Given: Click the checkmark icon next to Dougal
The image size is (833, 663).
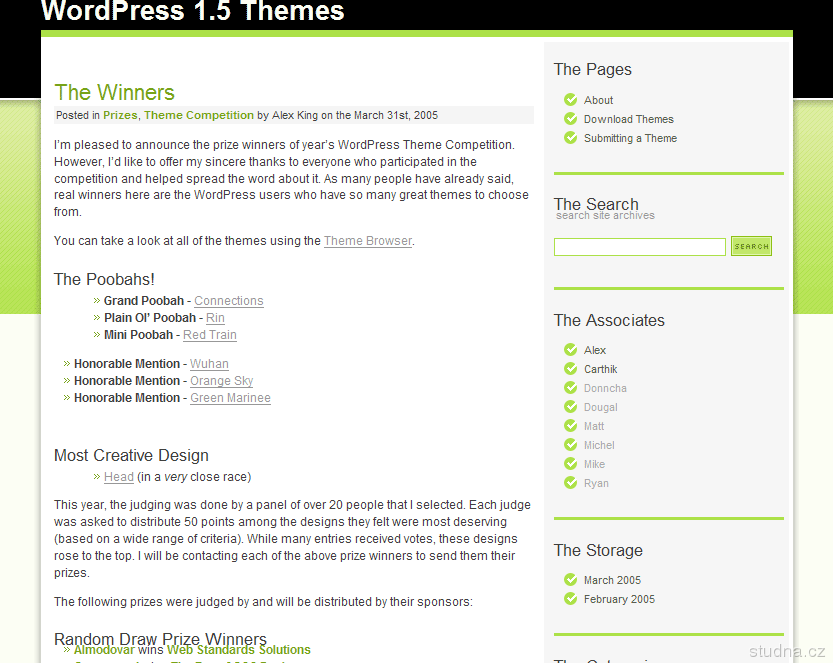Looking at the screenshot, I should [571, 407].
